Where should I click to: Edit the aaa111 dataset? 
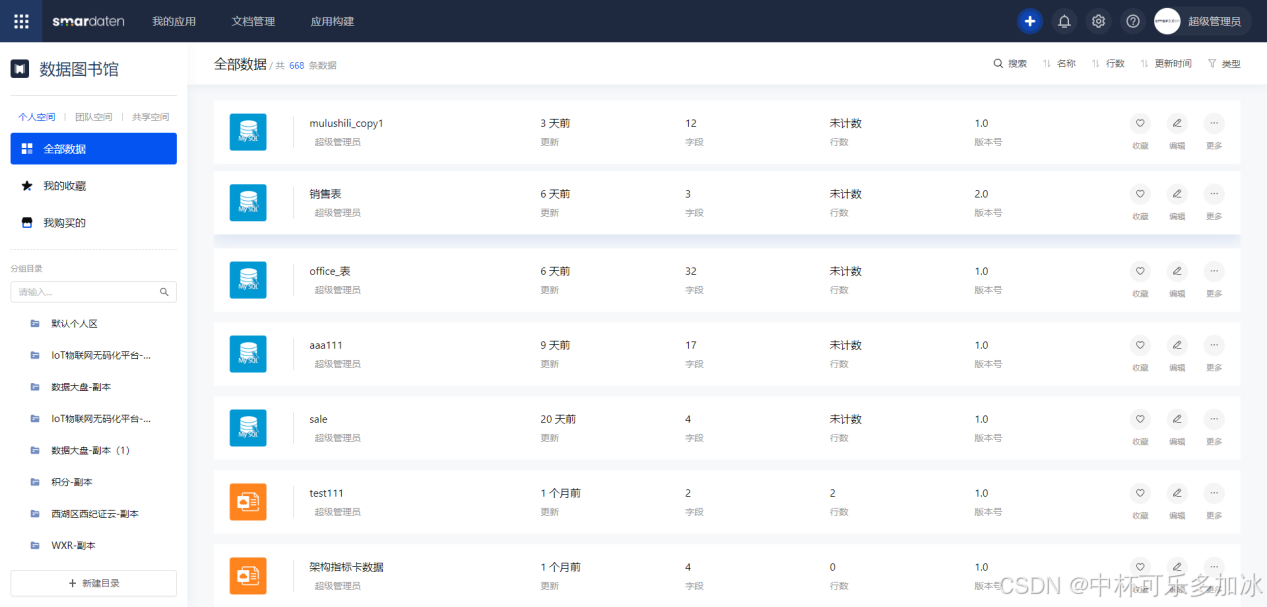[x=1177, y=345]
